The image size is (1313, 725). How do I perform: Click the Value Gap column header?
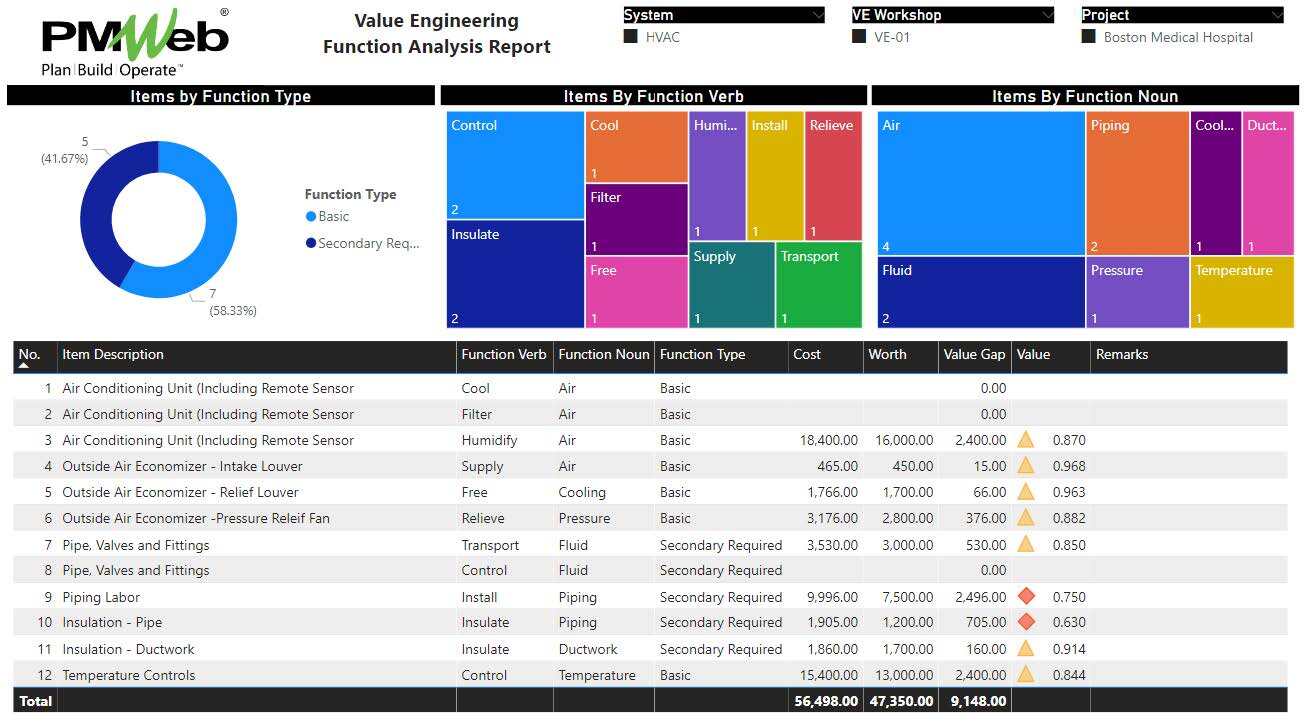(973, 355)
